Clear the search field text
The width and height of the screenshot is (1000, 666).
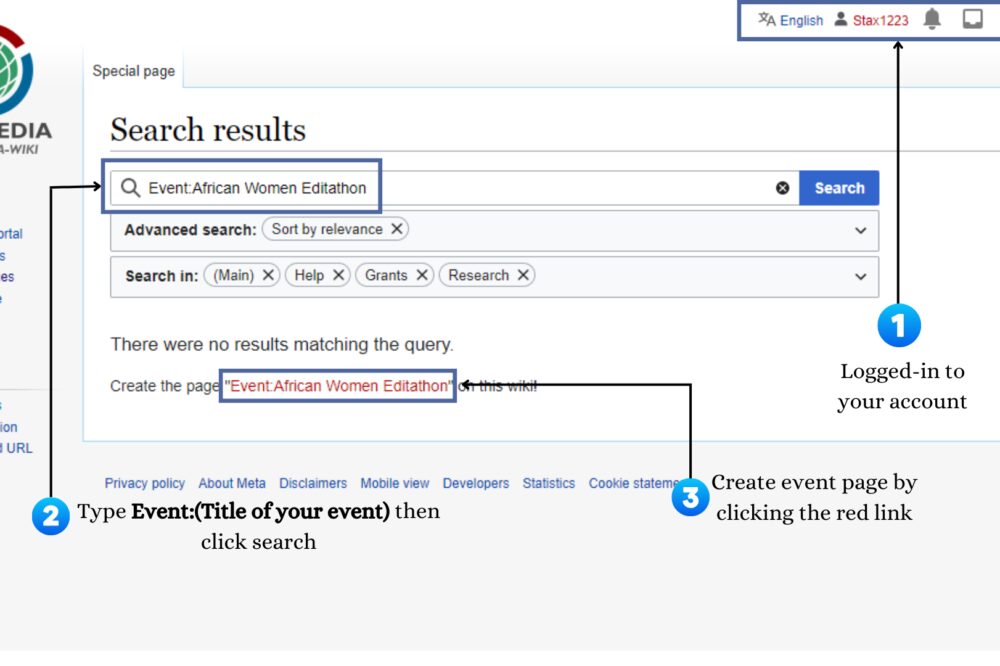click(783, 188)
